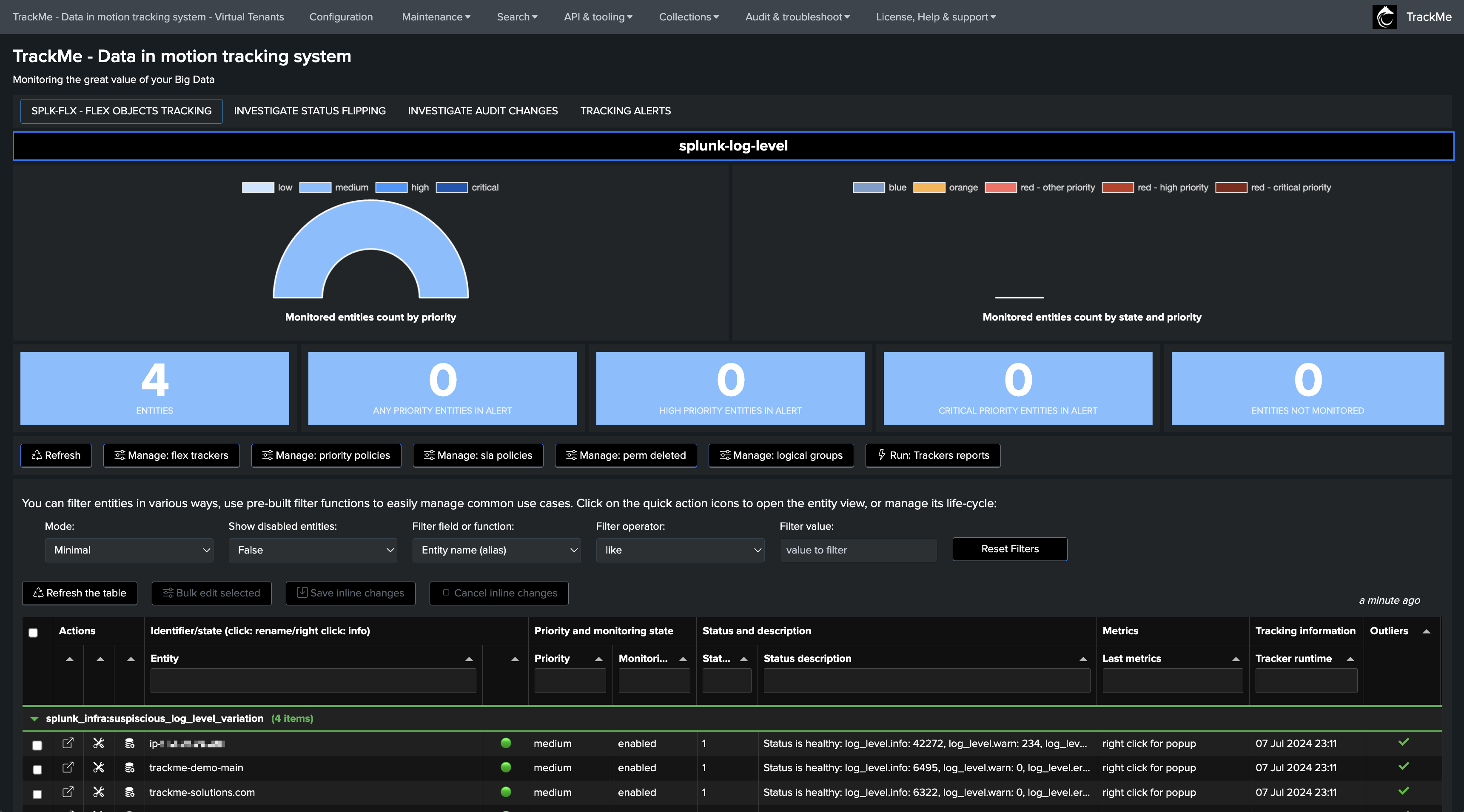
Task: Click the Filter value input field
Action: click(x=857, y=549)
